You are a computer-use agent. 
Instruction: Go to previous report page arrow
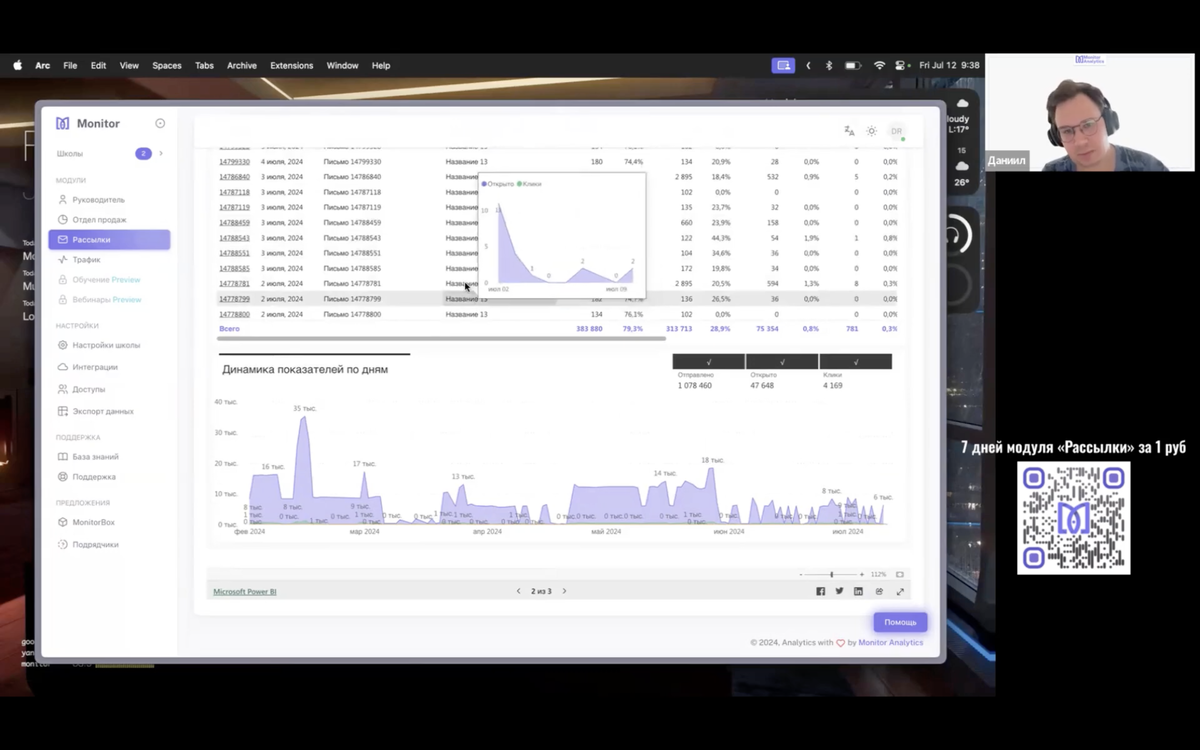(x=518, y=591)
